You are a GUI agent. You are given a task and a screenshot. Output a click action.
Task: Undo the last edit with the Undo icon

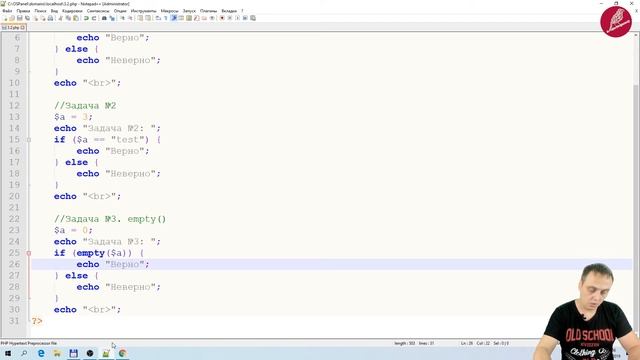click(x=86, y=18)
